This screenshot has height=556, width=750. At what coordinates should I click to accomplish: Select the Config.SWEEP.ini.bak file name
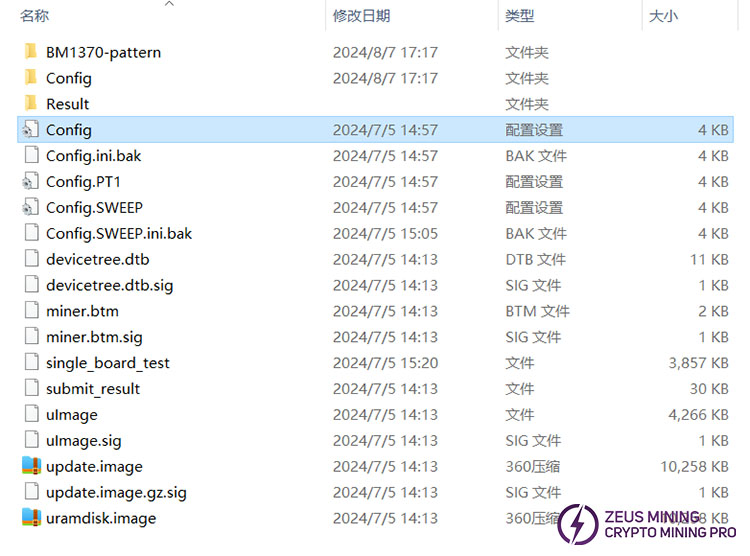click(x=118, y=233)
